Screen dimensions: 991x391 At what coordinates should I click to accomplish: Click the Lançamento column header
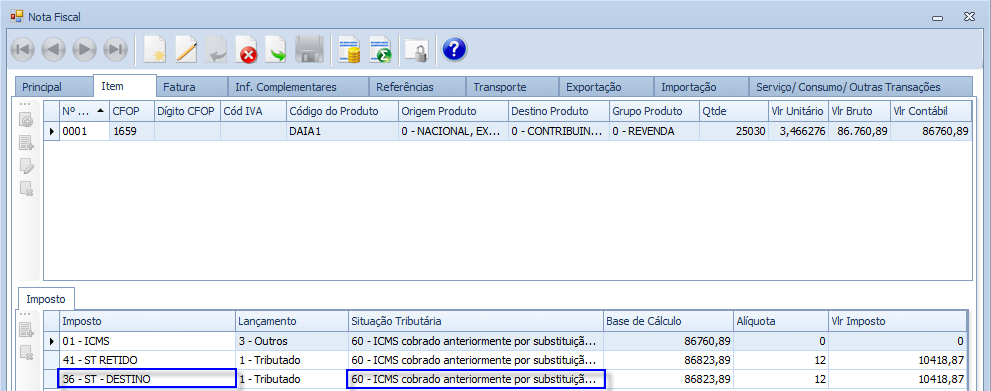coord(291,321)
